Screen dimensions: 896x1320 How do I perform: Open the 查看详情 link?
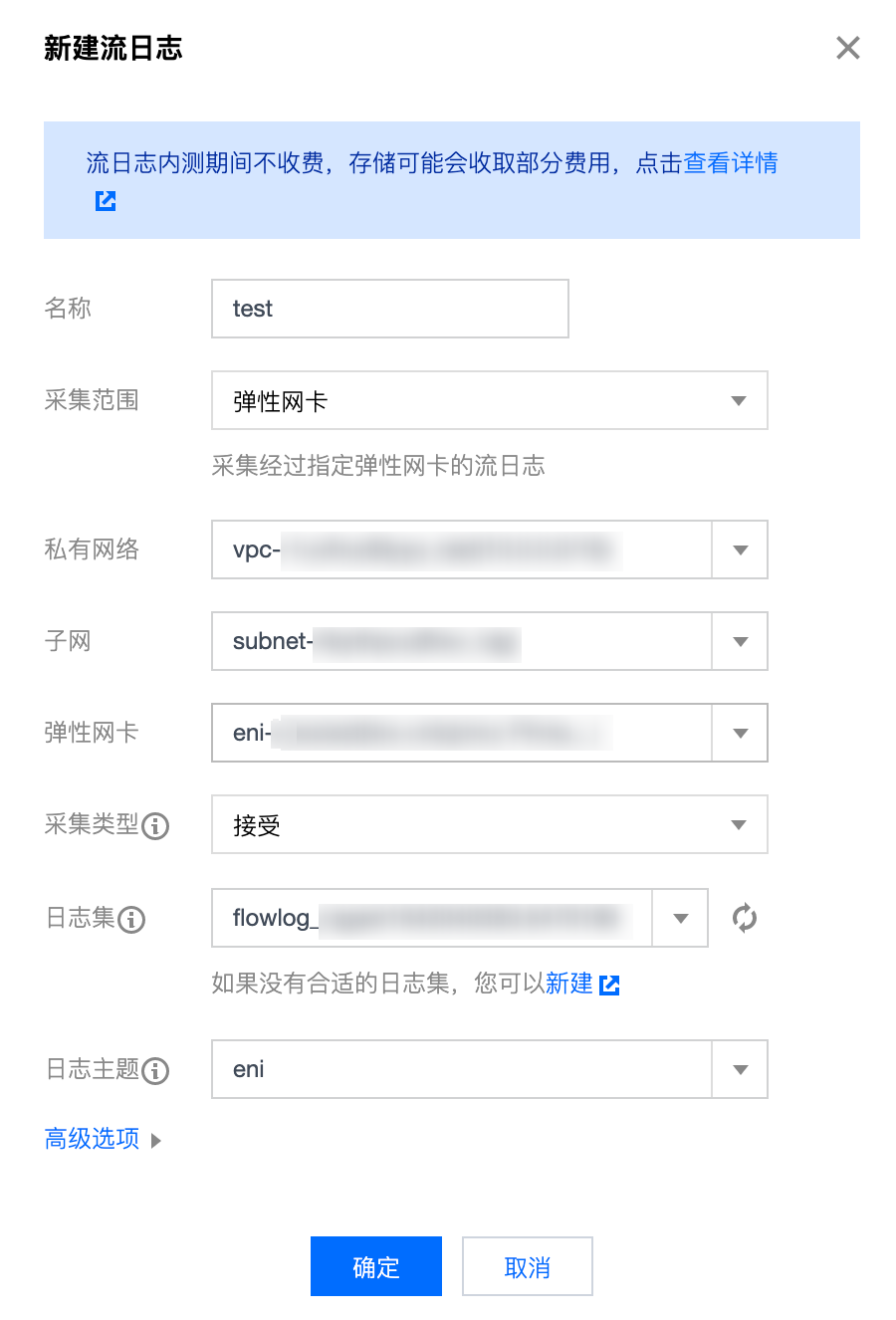point(731,163)
